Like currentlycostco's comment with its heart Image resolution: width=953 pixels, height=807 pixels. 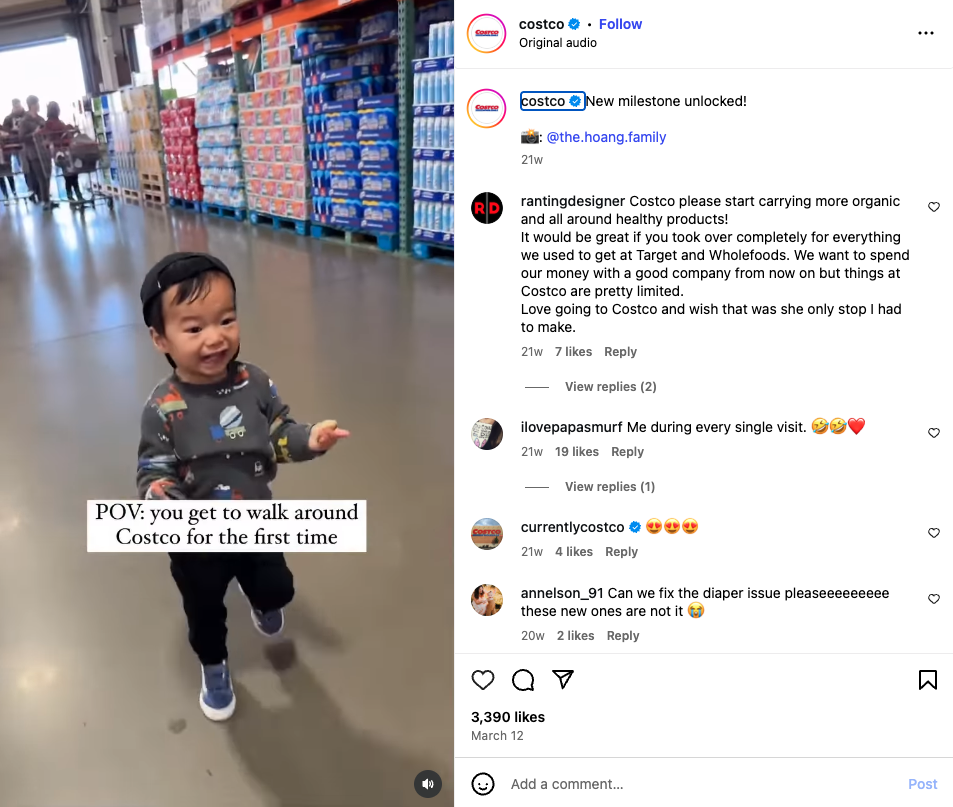934,533
